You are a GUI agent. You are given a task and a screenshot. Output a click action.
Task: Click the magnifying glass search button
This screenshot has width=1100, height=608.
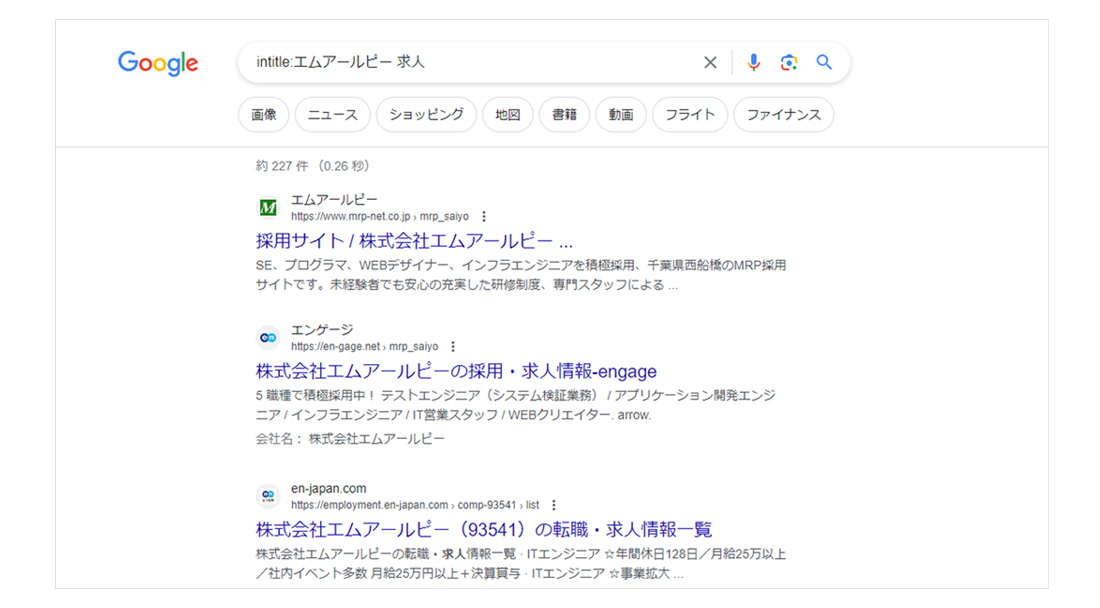click(824, 62)
